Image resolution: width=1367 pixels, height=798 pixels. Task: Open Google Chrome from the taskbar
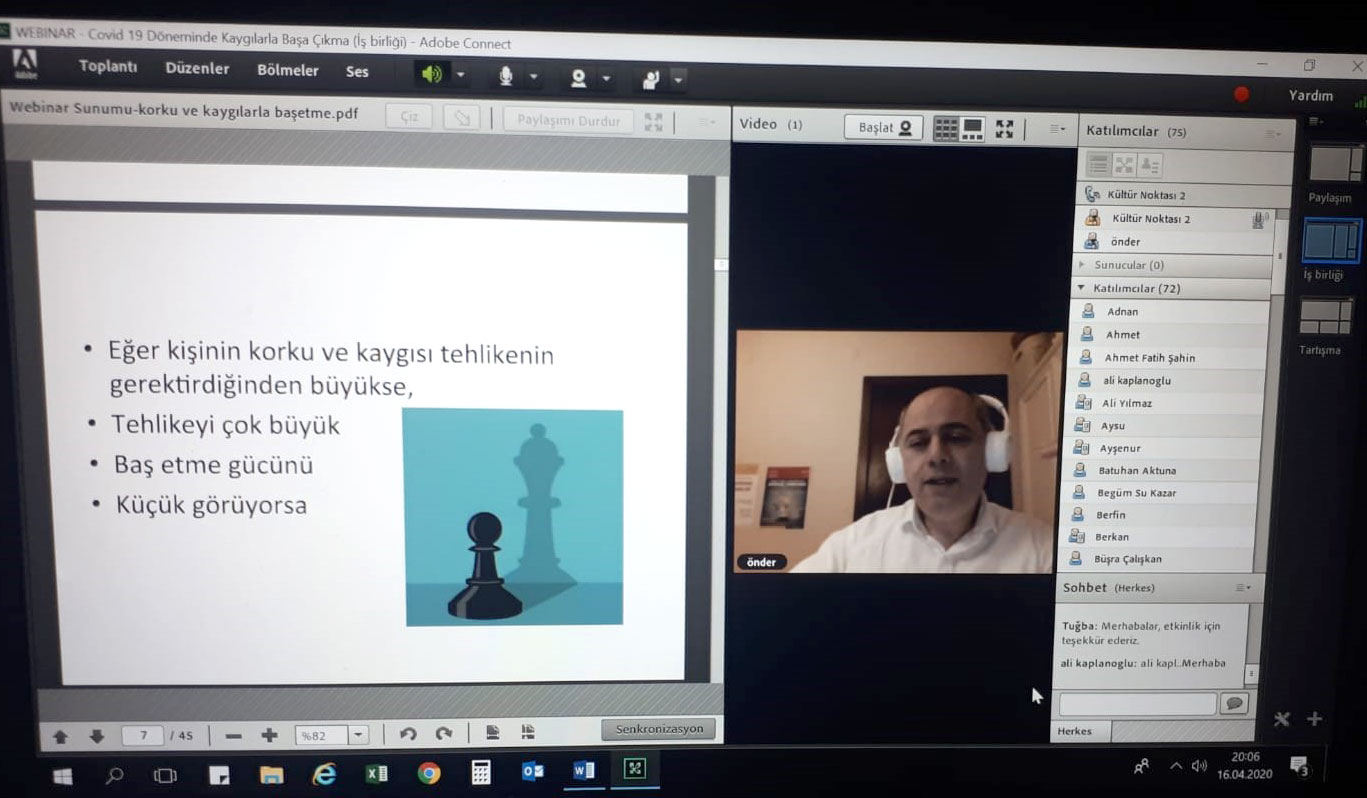pyautogui.click(x=429, y=772)
